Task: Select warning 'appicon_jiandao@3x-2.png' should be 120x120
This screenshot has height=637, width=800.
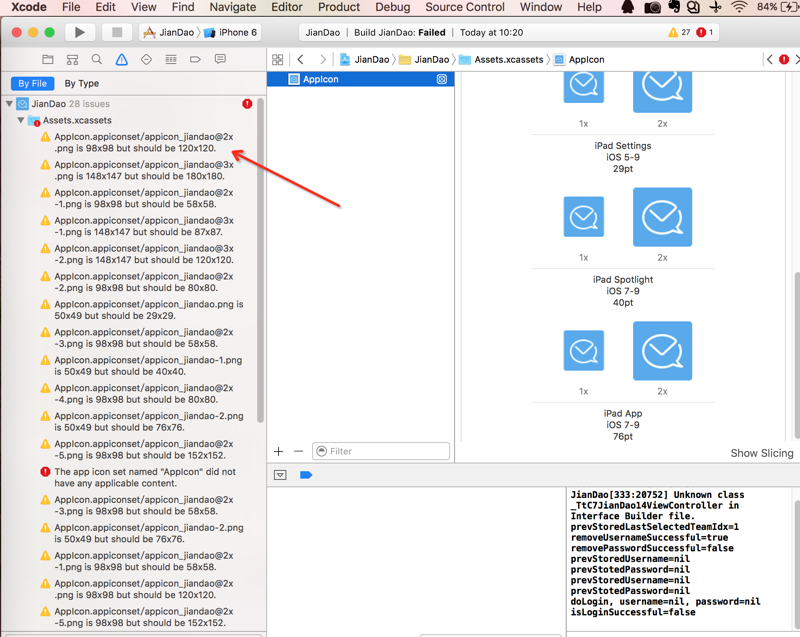Action: coord(138,254)
